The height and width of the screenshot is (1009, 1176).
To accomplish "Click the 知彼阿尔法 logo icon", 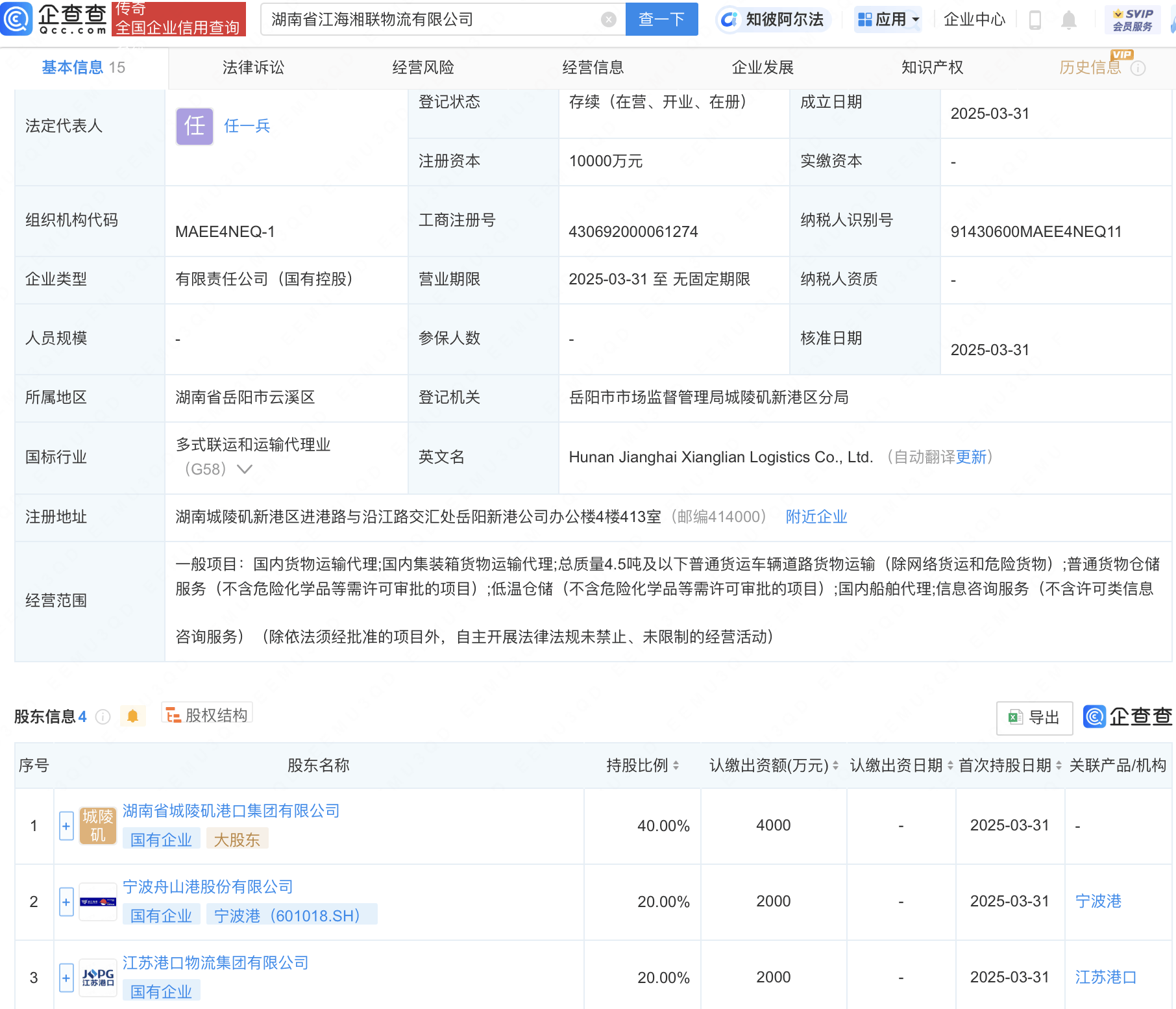I will pyautogui.click(x=729, y=19).
